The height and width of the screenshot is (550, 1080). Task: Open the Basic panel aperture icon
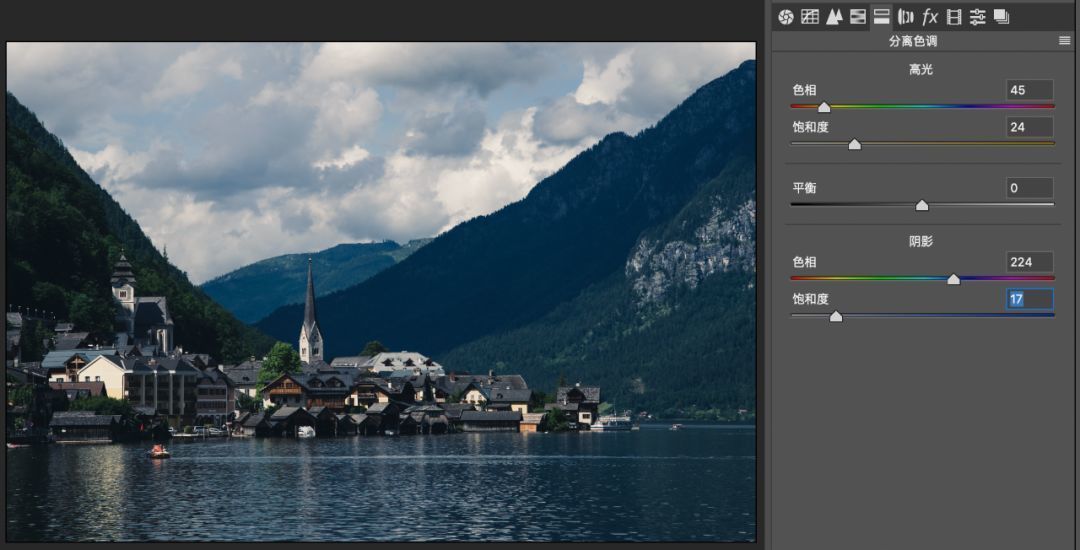[x=786, y=17]
